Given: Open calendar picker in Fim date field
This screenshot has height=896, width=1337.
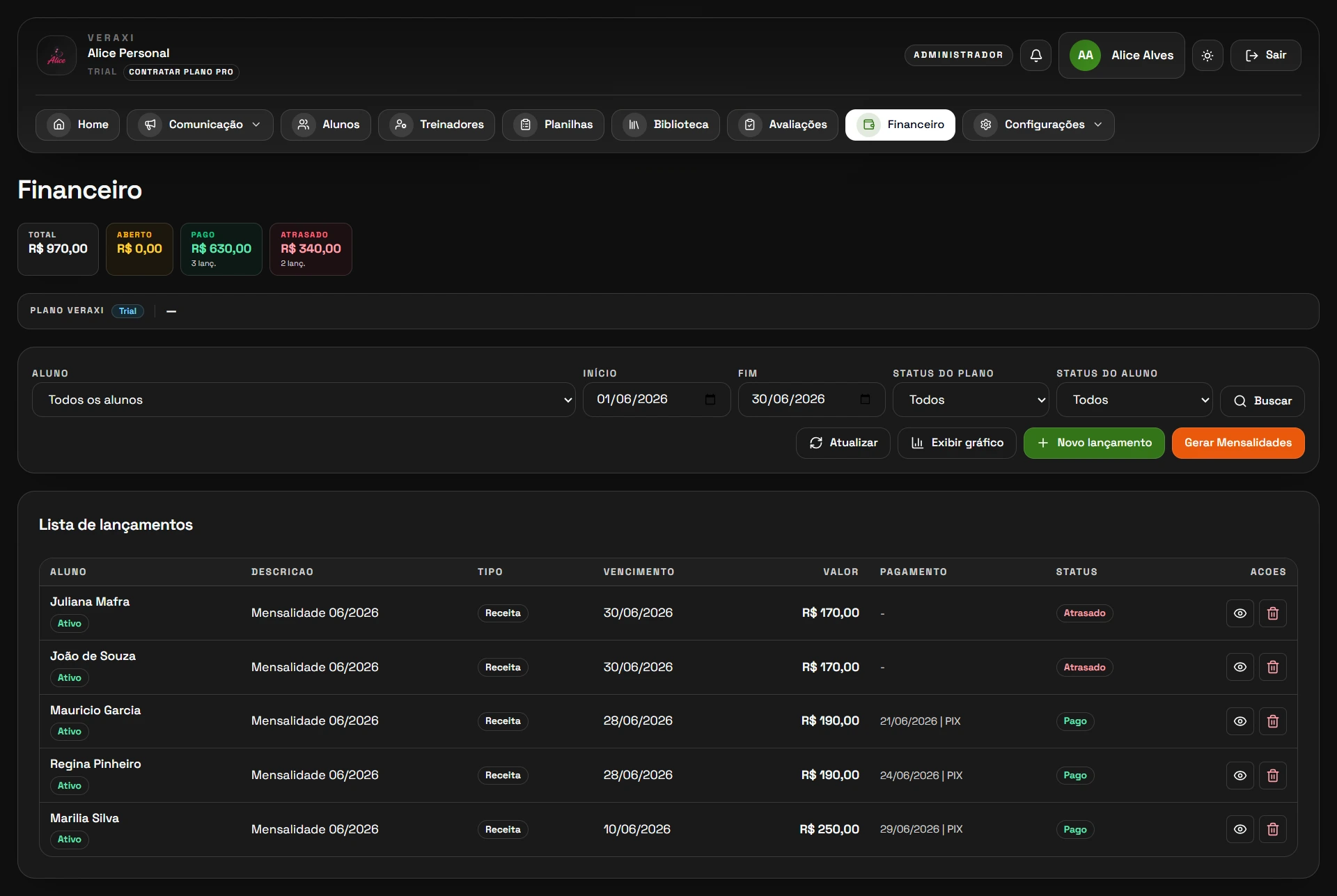Looking at the screenshot, I should point(865,400).
